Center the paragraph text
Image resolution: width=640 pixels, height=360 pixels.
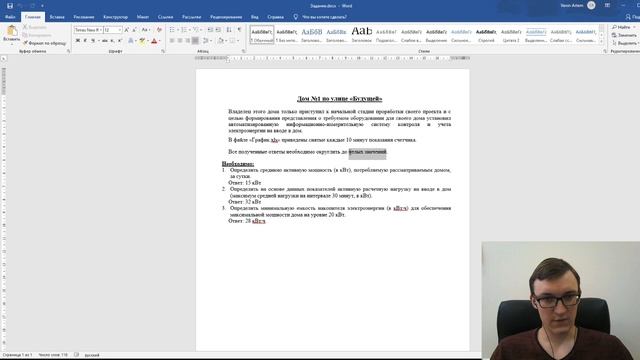[x=180, y=40]
